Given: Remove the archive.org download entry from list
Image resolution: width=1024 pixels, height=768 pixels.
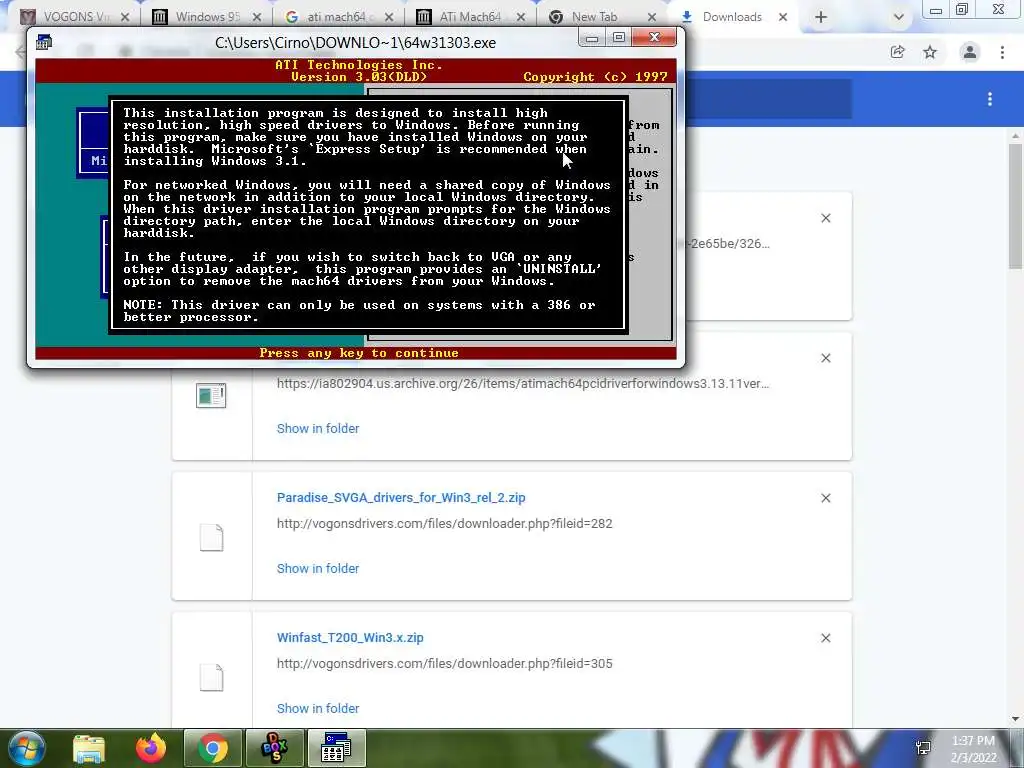Looking at the screenshot, I should click(826, 358).
